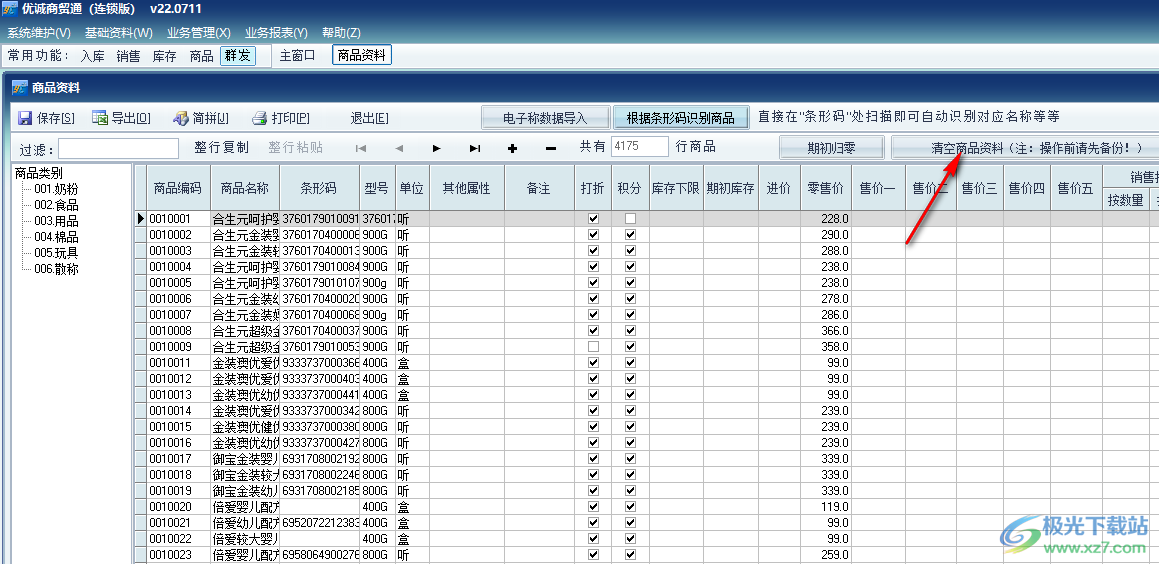Image resolution: width=1159 pixels, height=564 pixels.
Task: Click the 电子称数据导入 button
Action: point(545,118)
